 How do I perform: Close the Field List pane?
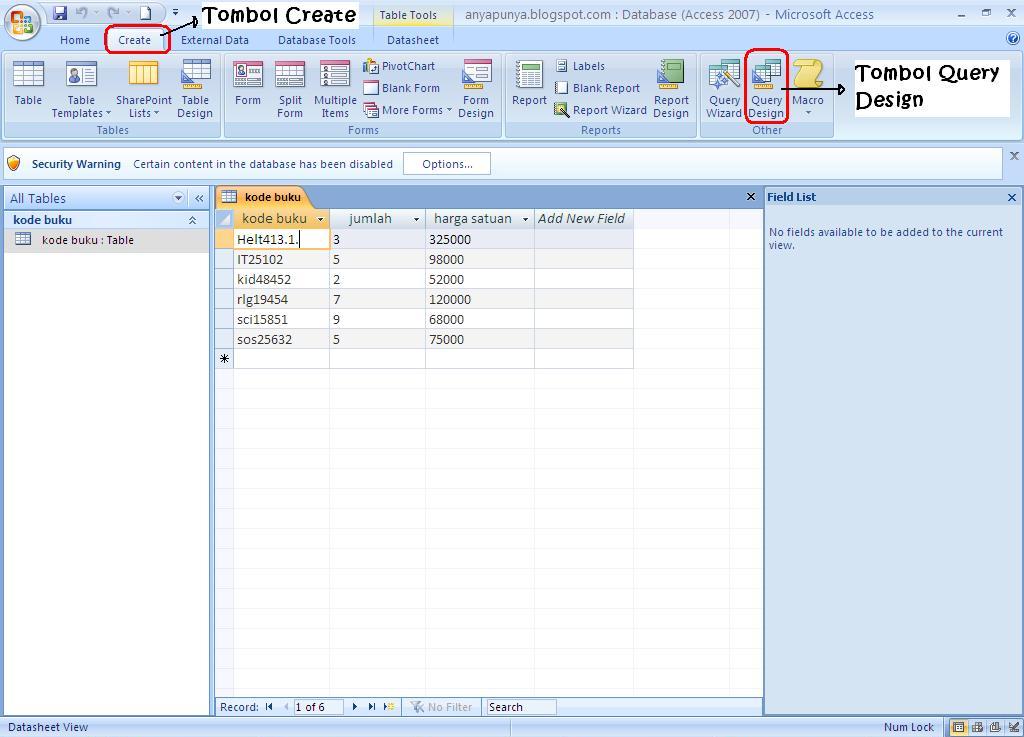pyautogui.click(x=1012, y=197)
